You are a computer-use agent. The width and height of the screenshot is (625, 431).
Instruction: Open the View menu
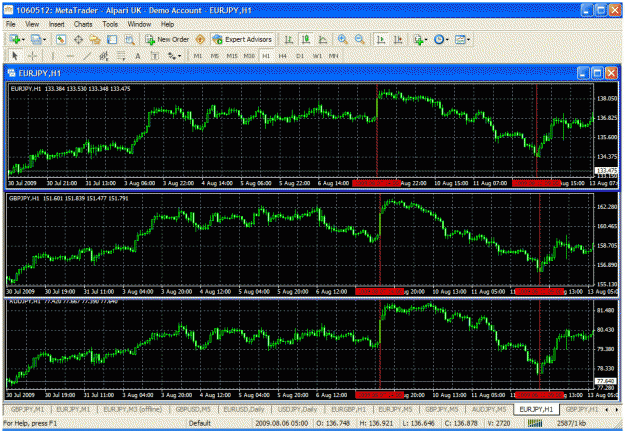[32, 24]
